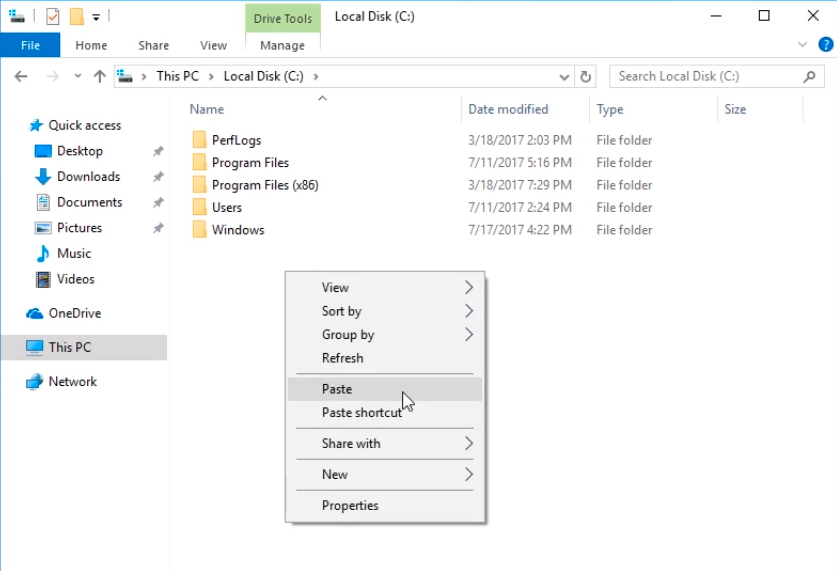Expand the ribbon with chevron arrow
The image size is (837, 571).
[x=802, y=45]
